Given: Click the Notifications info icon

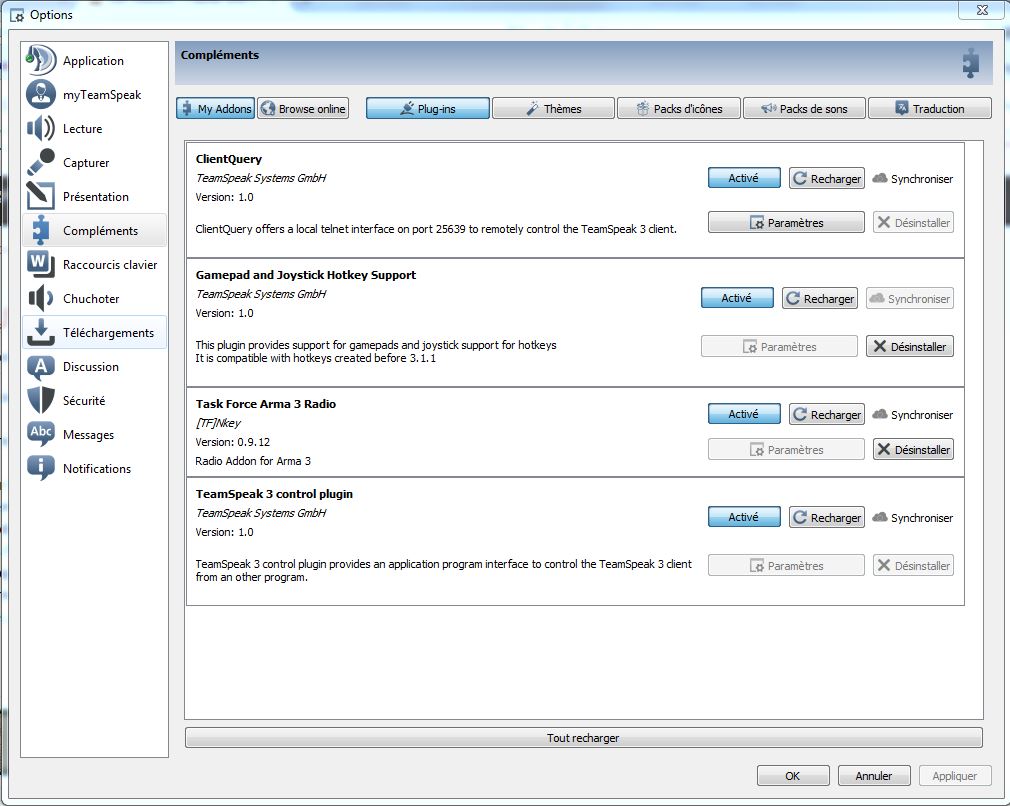Looking at the screenshot, I should [41, 469].
